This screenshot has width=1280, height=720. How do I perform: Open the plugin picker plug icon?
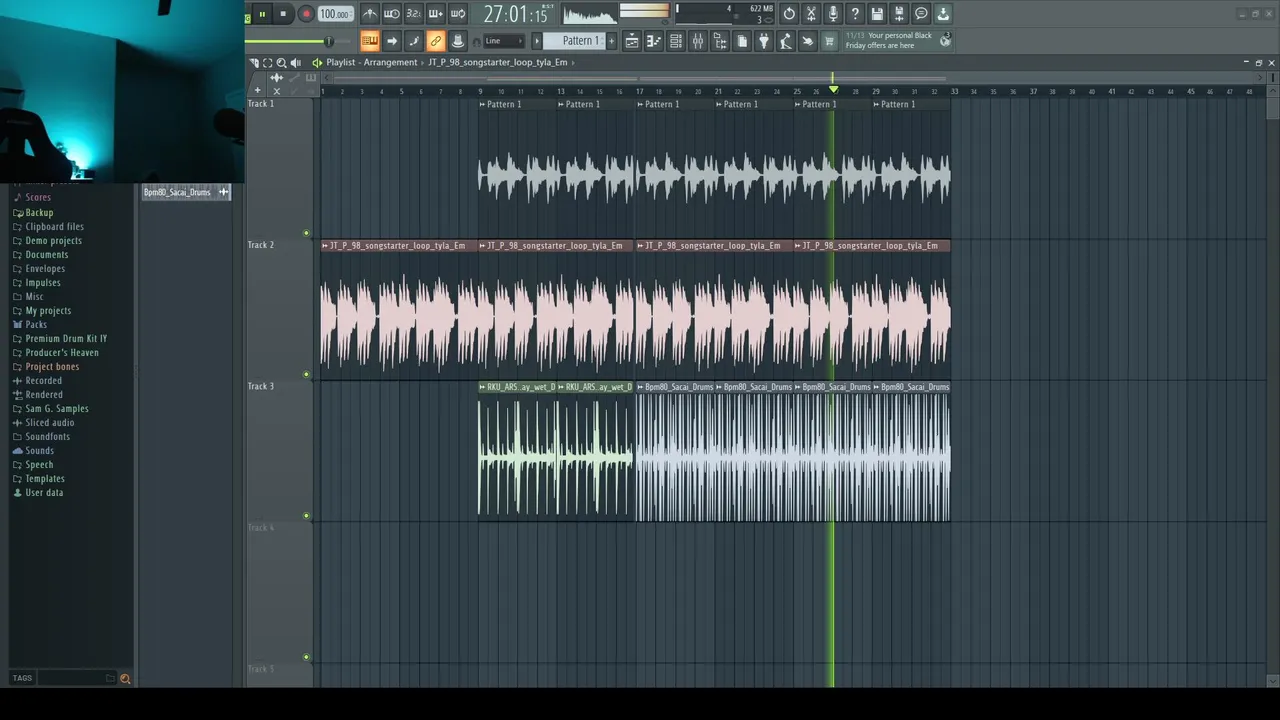(x=764, y=41)
